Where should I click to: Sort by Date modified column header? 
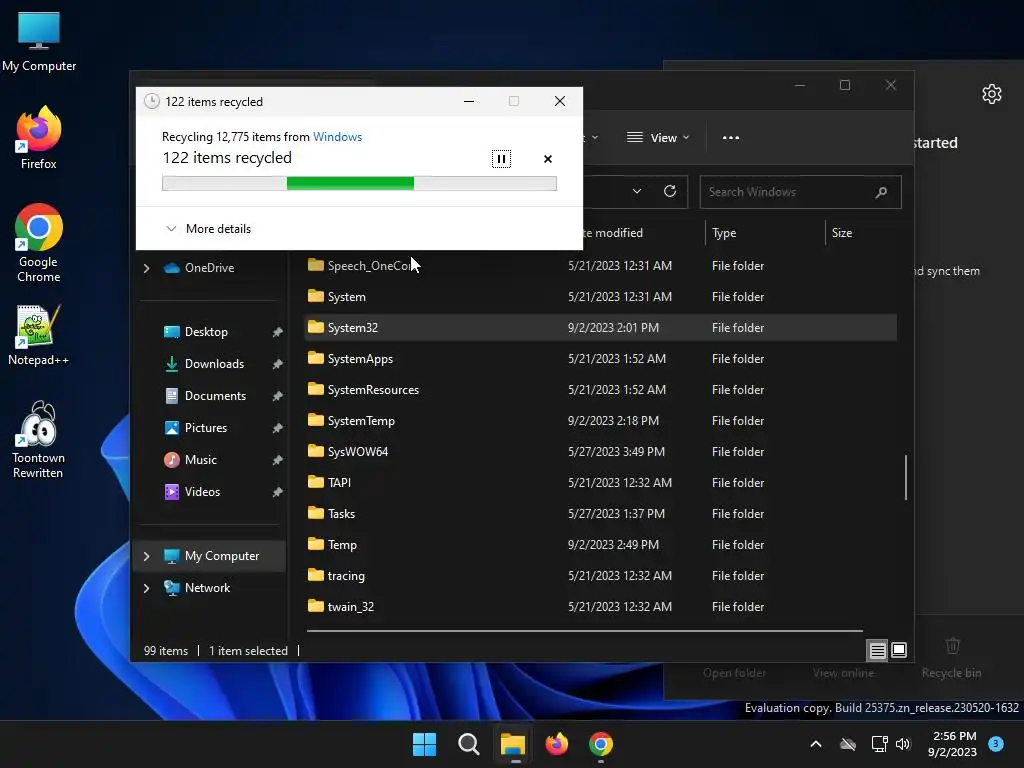(613, 232)
